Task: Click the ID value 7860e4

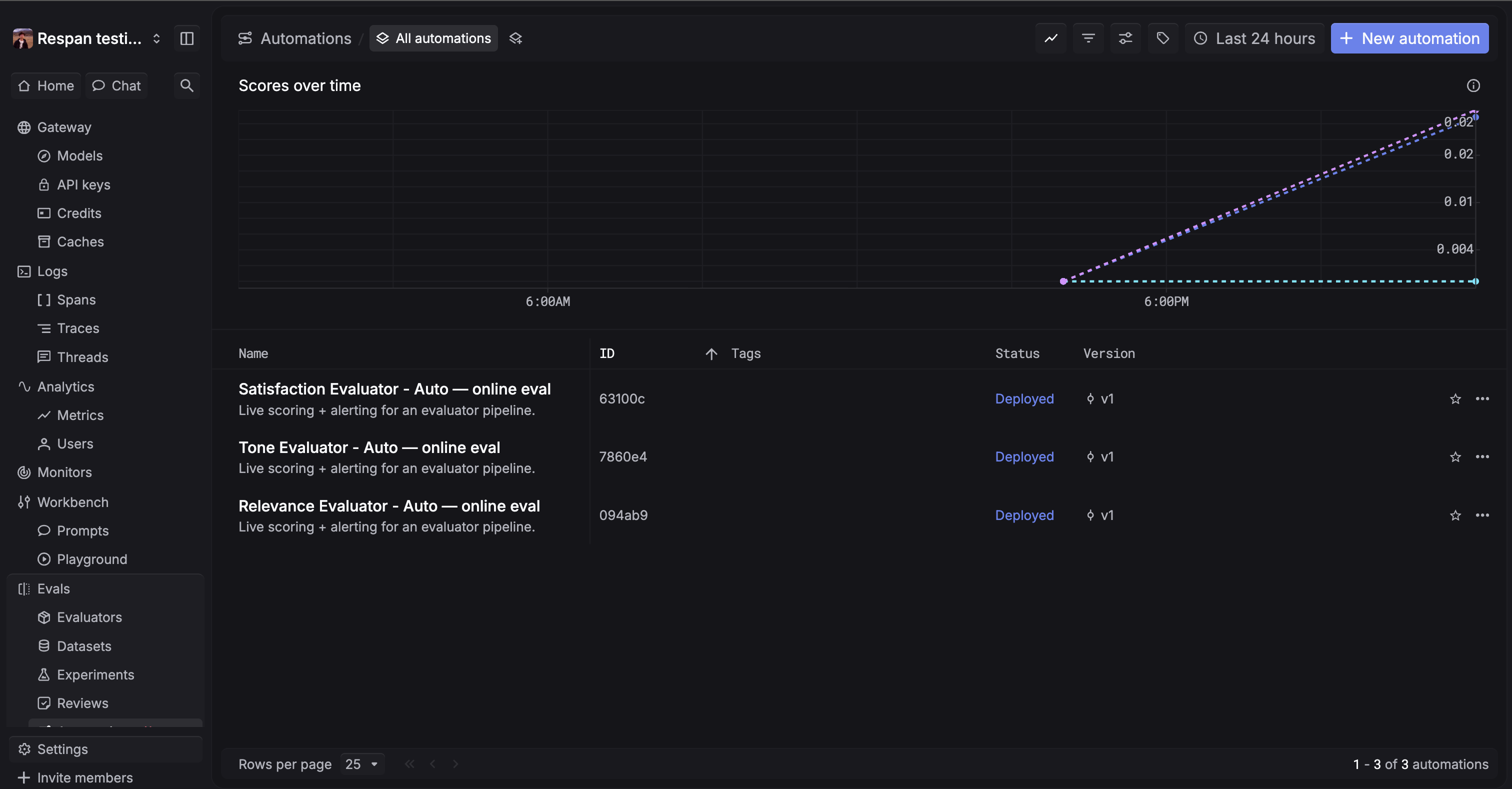Action: tap(623, 457)
